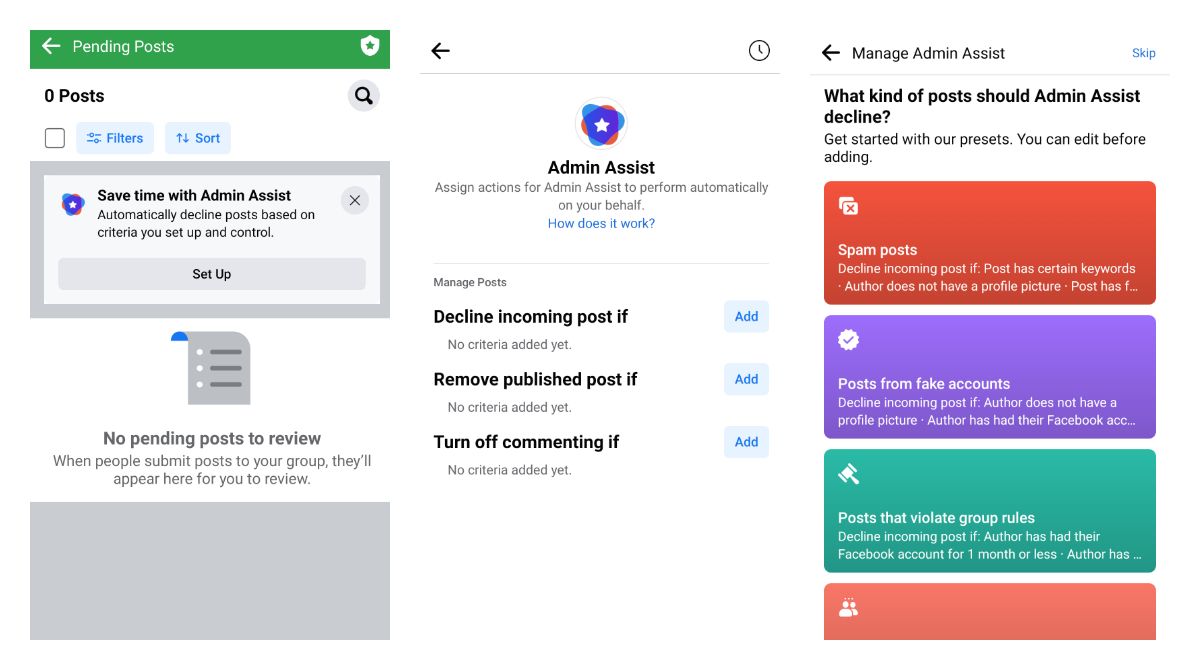Go back from the Admin Assist screen
The width and height of the screenshot is (1200, 670).
(x=440, y=51)
